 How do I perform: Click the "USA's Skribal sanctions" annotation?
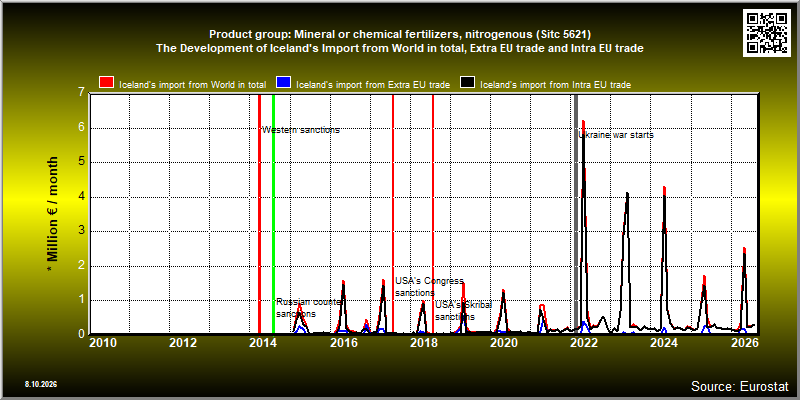(x=463, y=311)
